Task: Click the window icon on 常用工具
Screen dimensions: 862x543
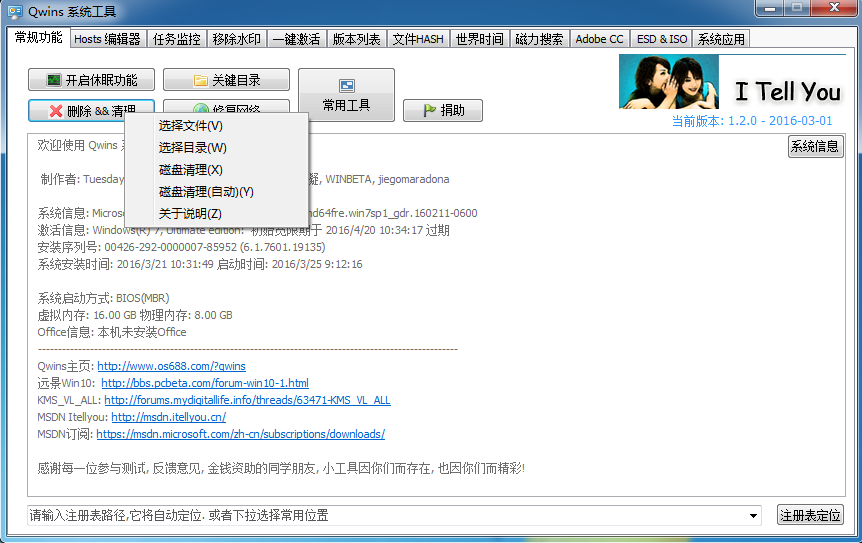Action: click(x=347, y=85)
